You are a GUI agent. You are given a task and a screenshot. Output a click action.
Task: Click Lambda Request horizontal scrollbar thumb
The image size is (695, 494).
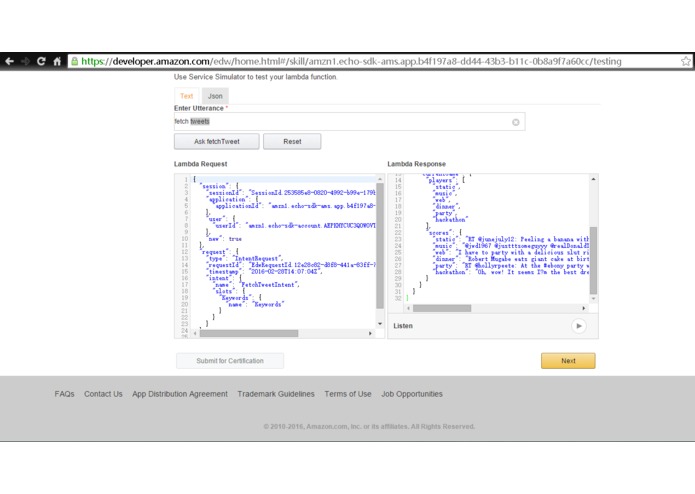pyautogui.click(x=249, y=333)
